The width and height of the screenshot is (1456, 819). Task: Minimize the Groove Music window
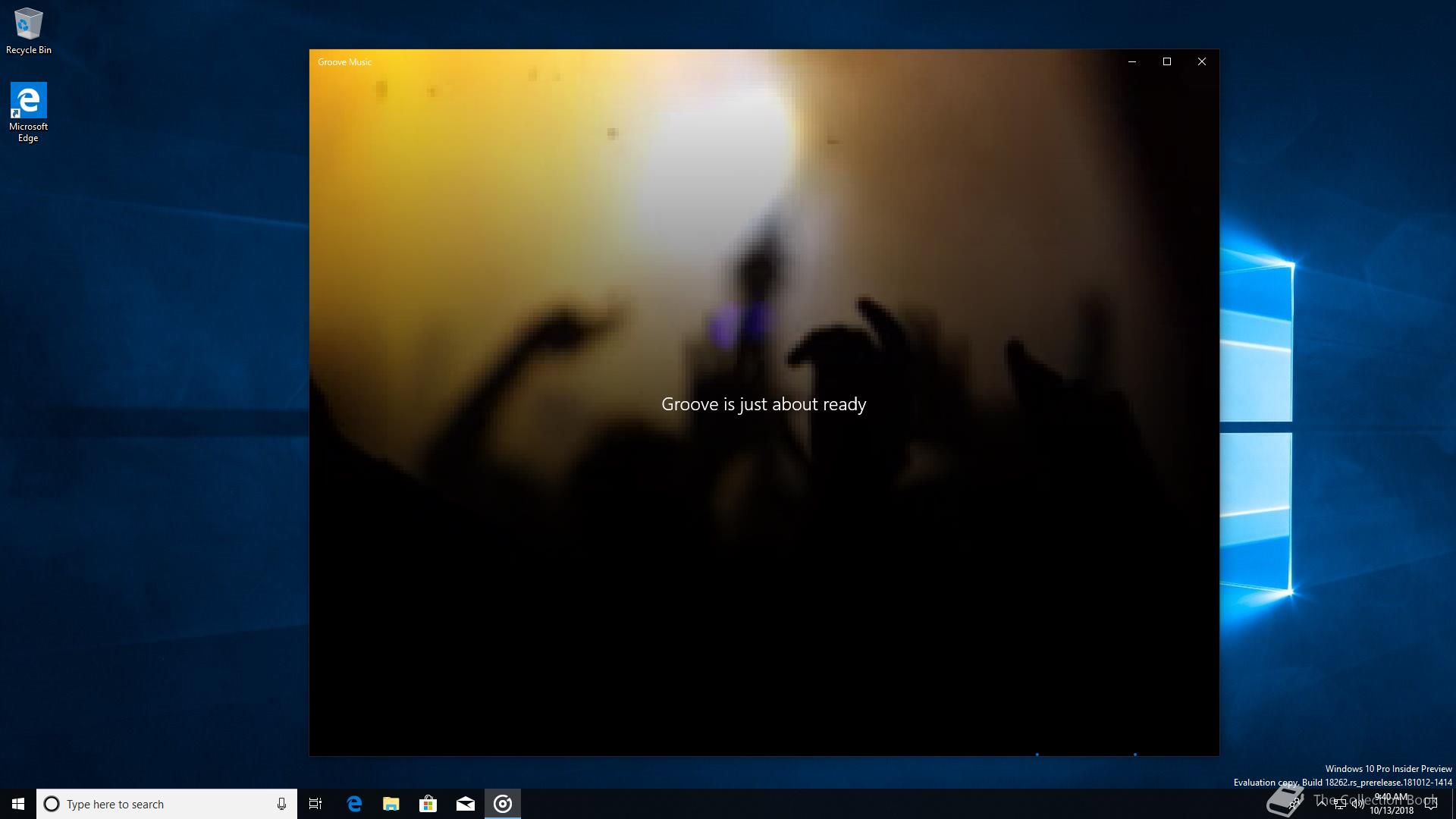1132,61
